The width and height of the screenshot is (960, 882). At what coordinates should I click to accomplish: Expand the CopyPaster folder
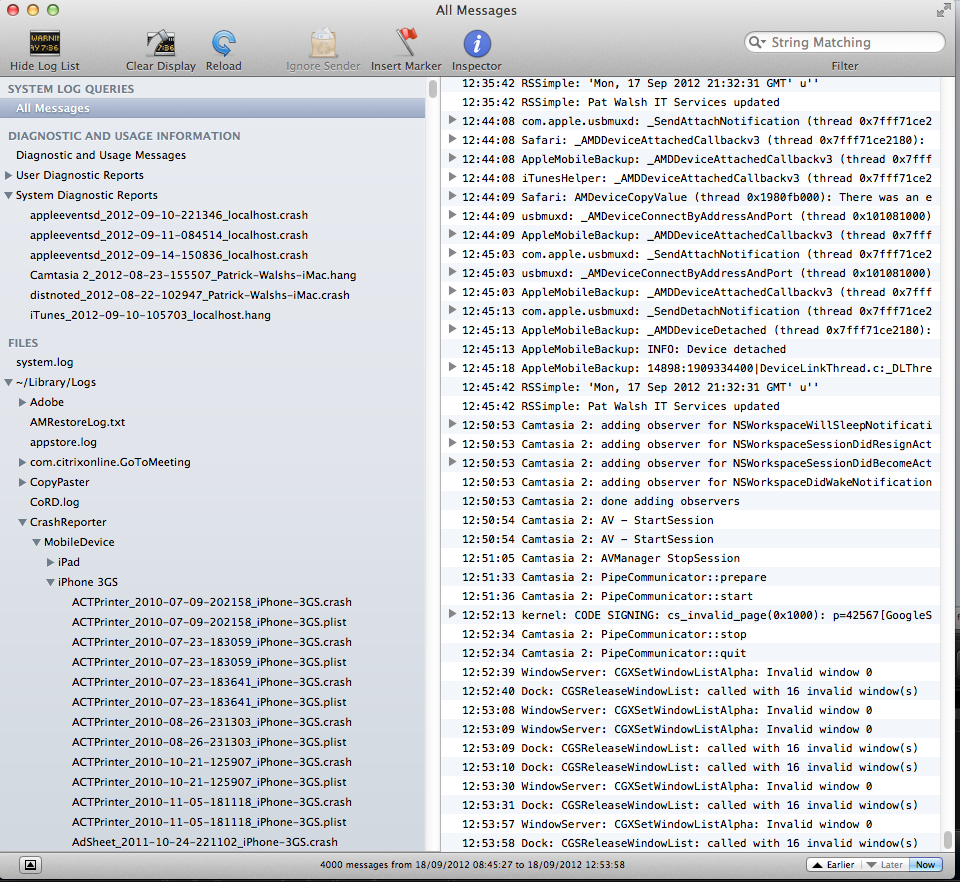(x=23, y=482)
